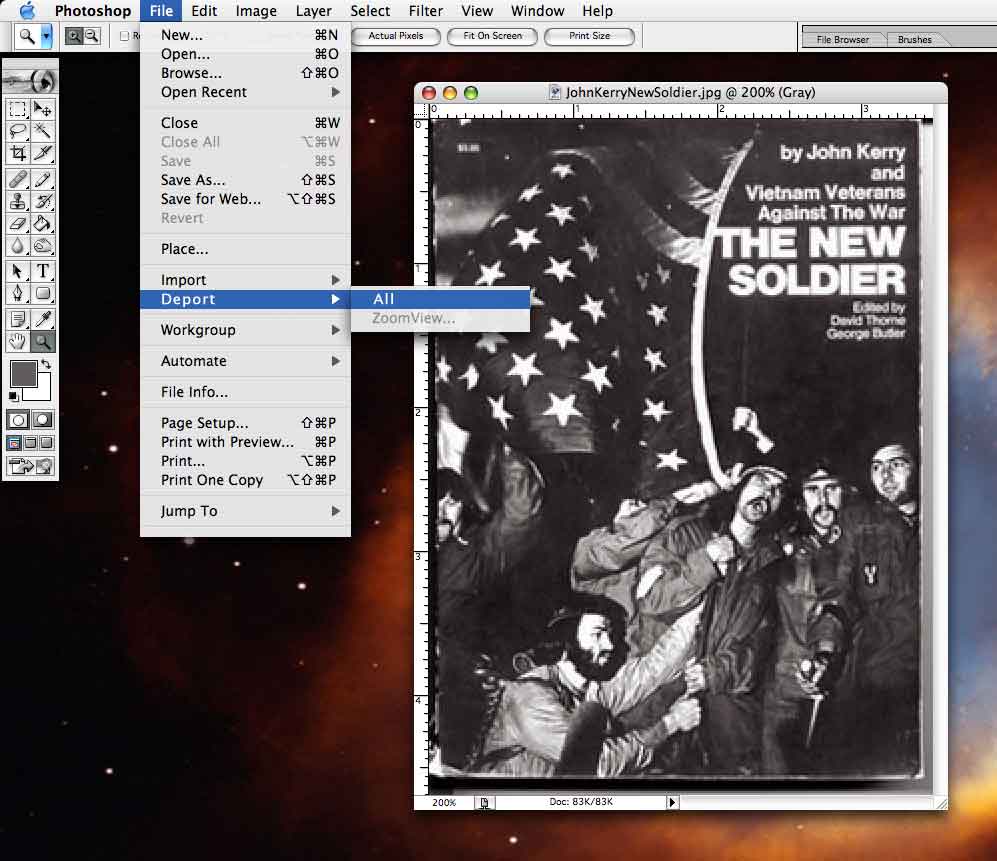
Task: Open the status bar info arrow menu
Action: point(671,802)
